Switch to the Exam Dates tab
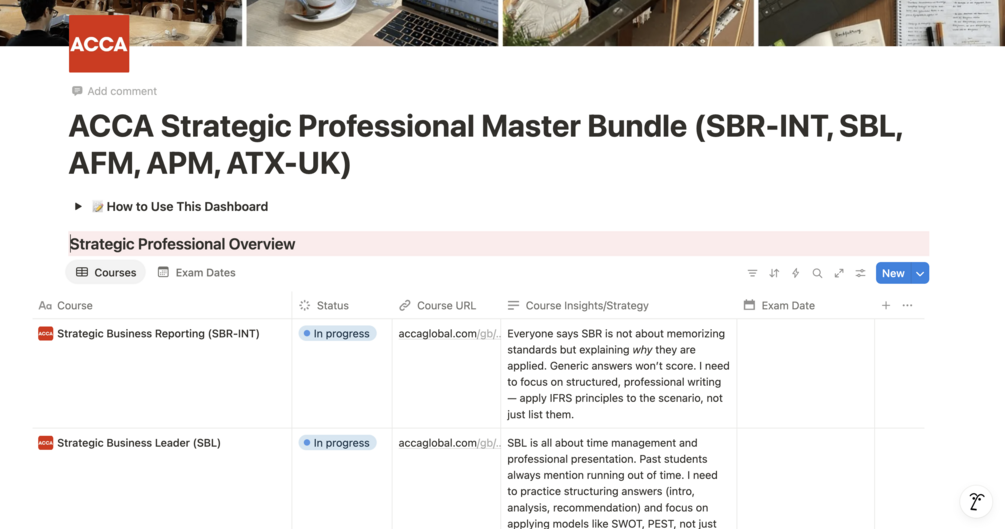The width and height of the screenshot is (1005, 529). point(197,273)
